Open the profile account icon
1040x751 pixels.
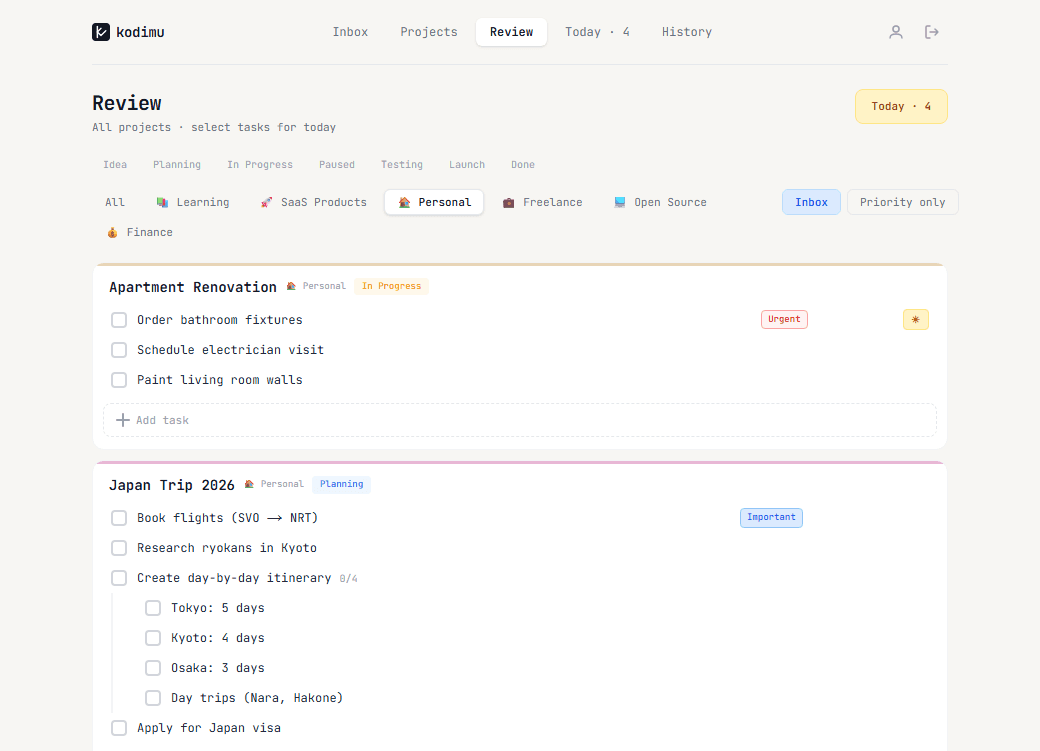click(x=895, y=31)
